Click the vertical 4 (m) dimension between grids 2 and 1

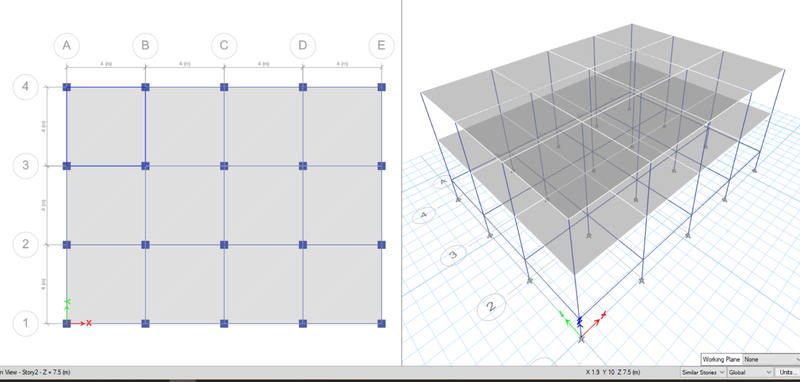coord(44,284)
